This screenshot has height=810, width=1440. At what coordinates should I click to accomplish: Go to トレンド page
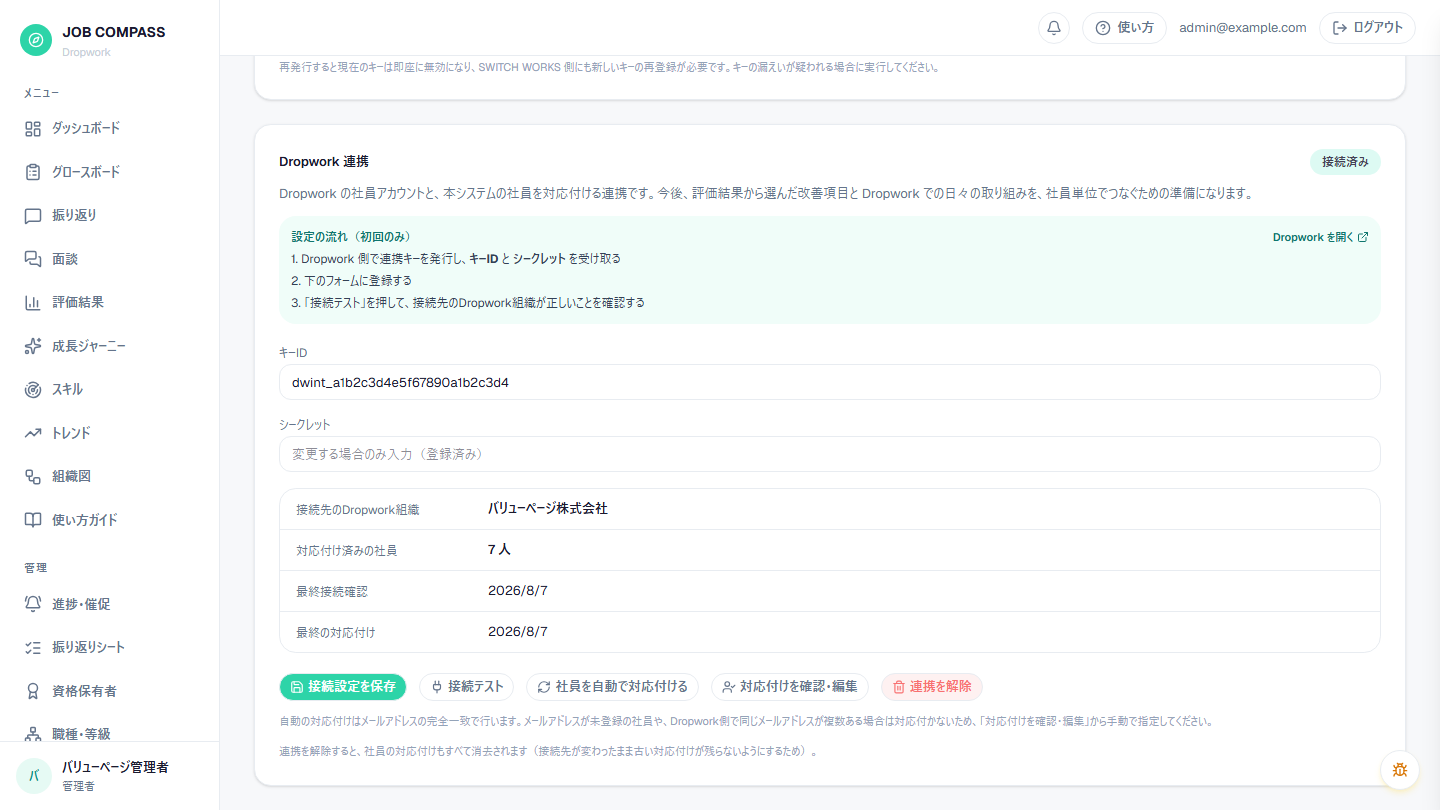tap(109, 433)
